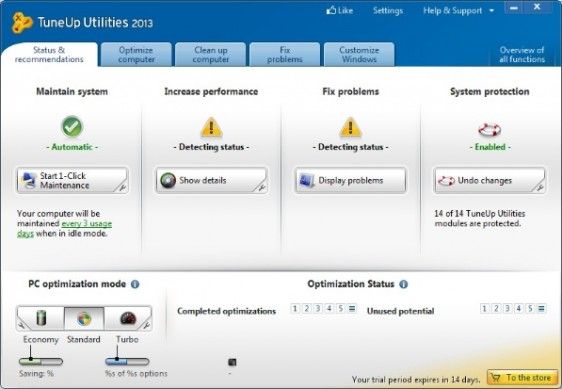The height and width of the screenshot is (389, 562).
Task: Open wrench settings on Show details button
Action: [x=261, y=187]
